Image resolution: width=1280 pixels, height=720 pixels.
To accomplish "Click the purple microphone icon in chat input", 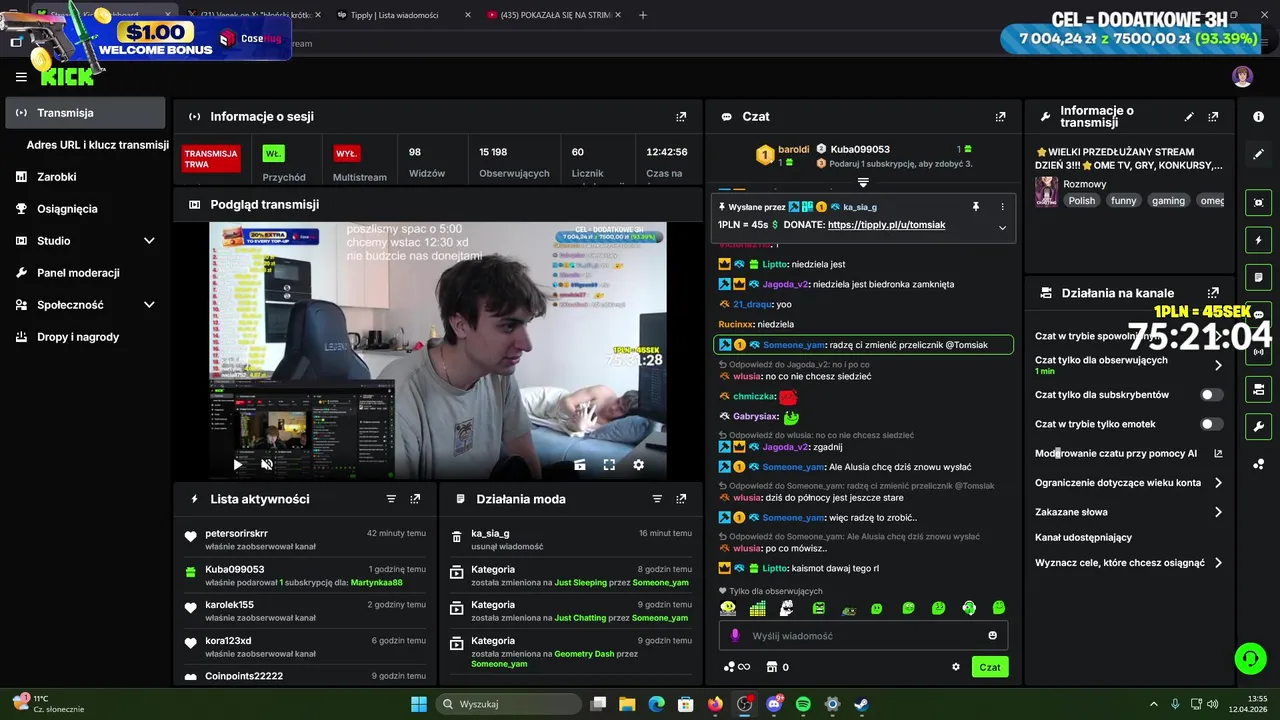I will [x=735, y=636].
